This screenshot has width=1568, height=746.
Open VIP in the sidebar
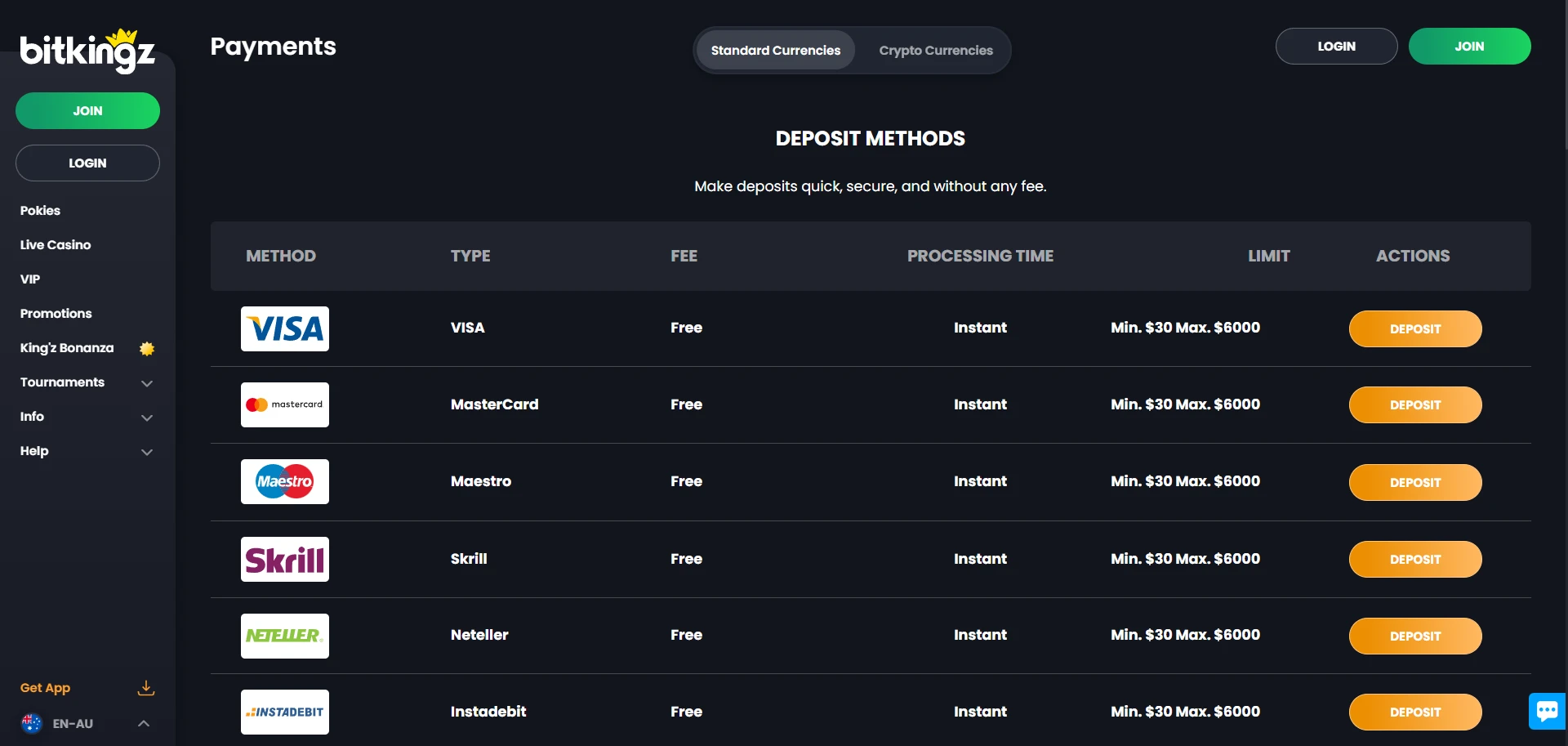click(30, 279)
